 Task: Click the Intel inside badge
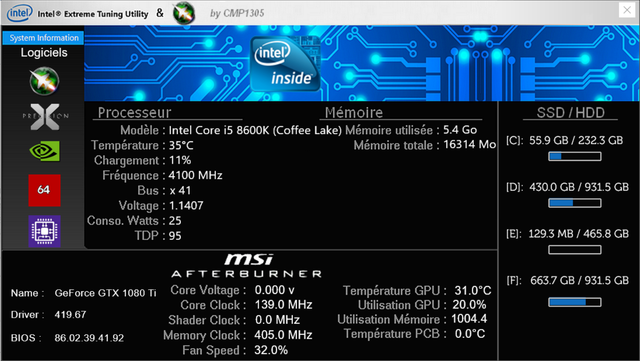coord(285,64)
